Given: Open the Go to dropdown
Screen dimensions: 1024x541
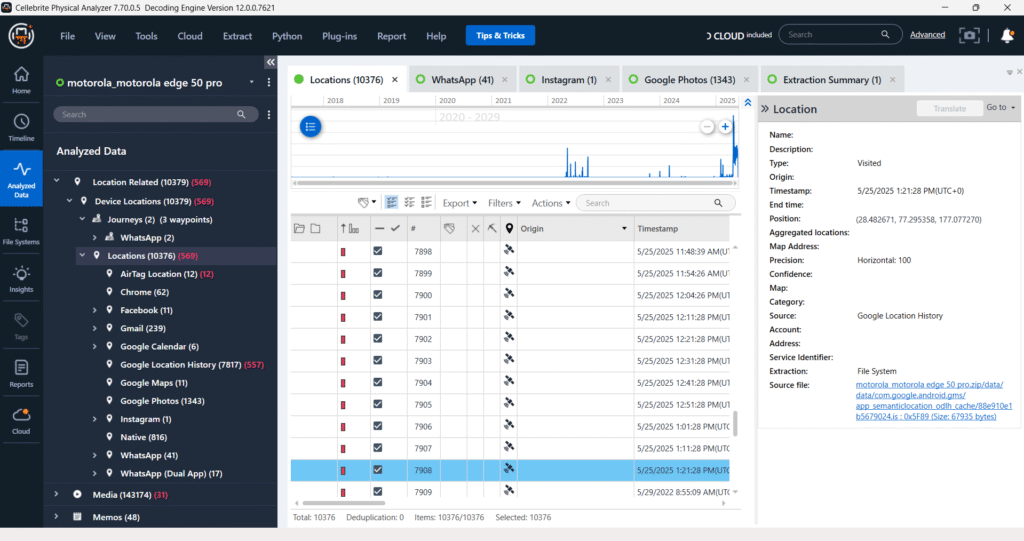Looking at the screenshot, I should [x=1000, y=108].
